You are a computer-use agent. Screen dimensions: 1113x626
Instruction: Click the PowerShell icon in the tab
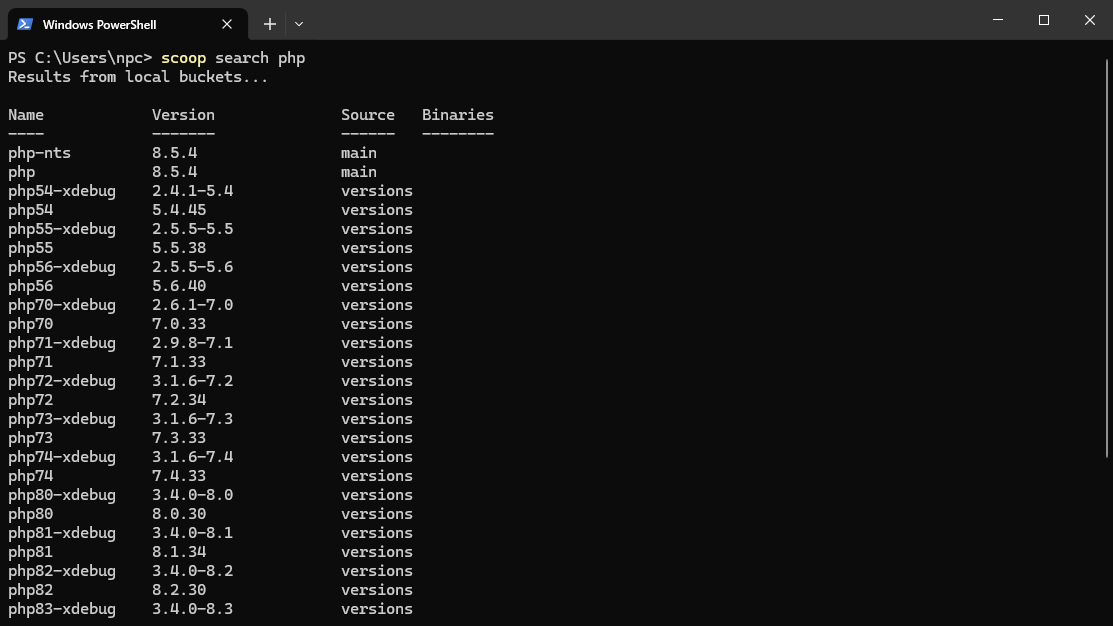(x=25, y=24)
